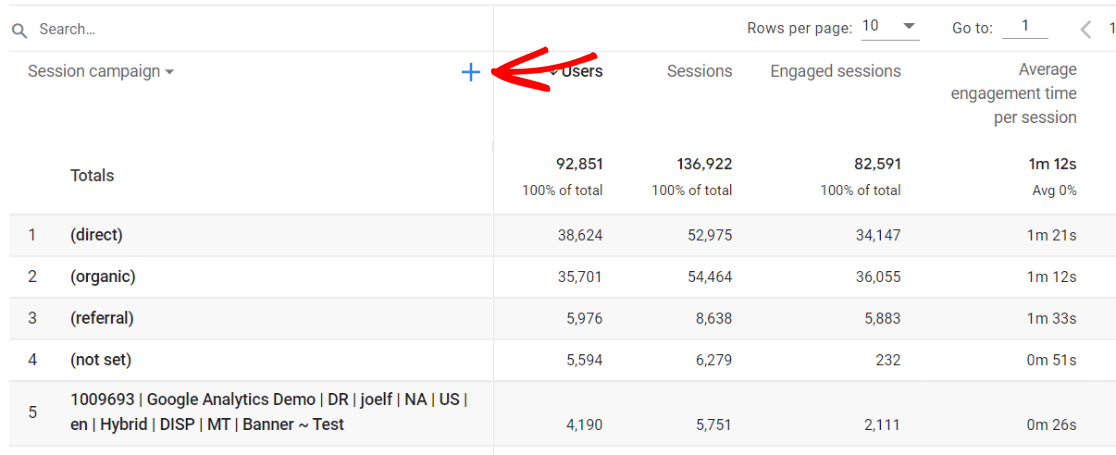Add a secondary dimension with plus icon

coord(471,72)
